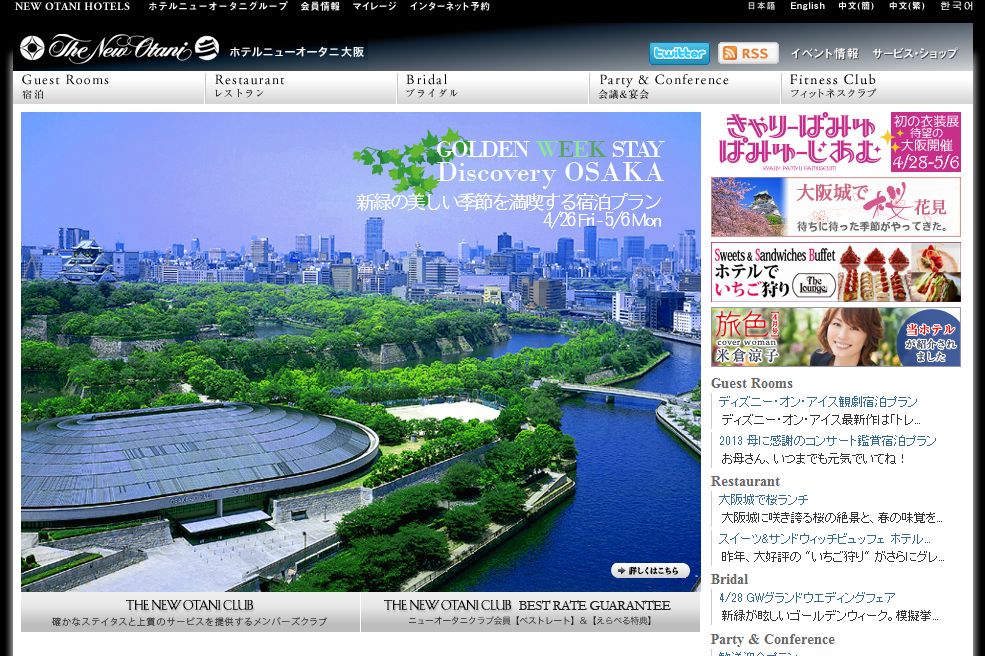Click ホテルニューオータニ大阪 title text
The height and width of the screenshot is (656, 985).
tap(297, 52)
